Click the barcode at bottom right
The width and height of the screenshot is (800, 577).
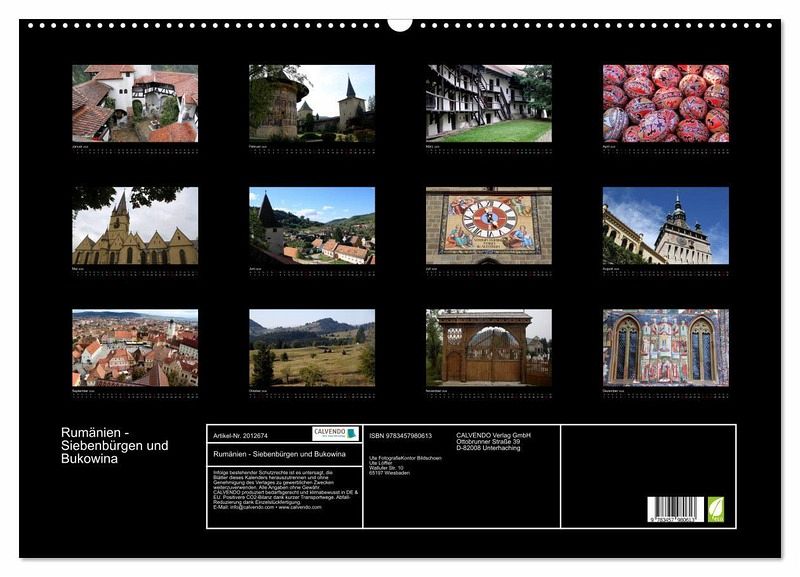[x=675, y=509]
